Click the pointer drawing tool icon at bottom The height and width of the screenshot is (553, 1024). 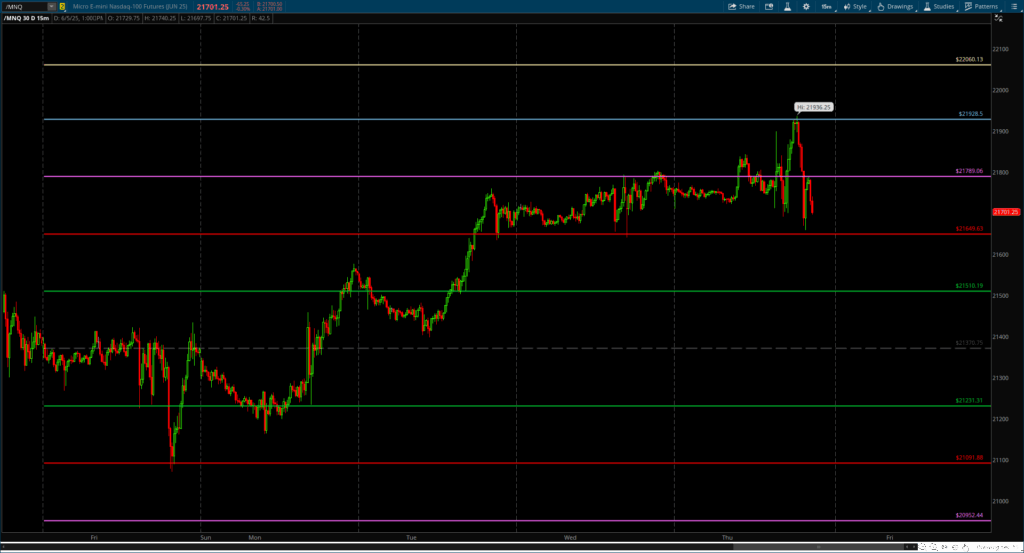[x=965, y=546]
